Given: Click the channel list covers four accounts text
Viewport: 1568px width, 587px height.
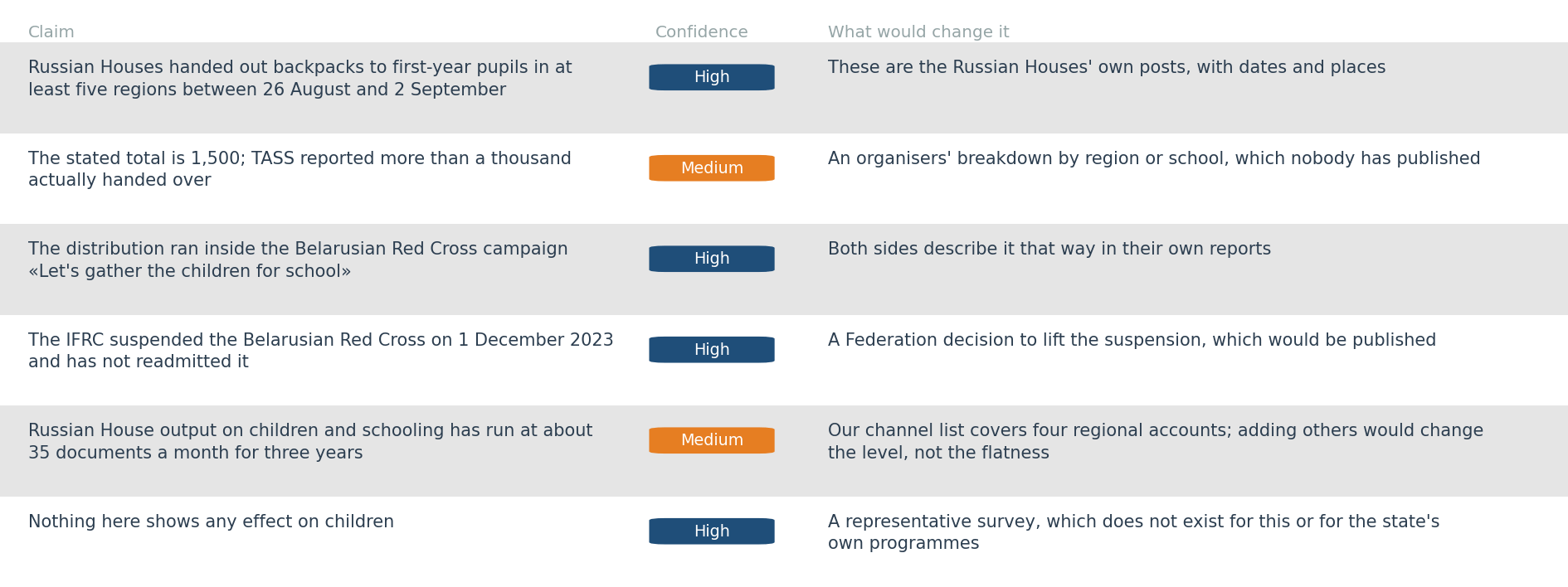Looking at the screenshot, I should (1156, 442).
